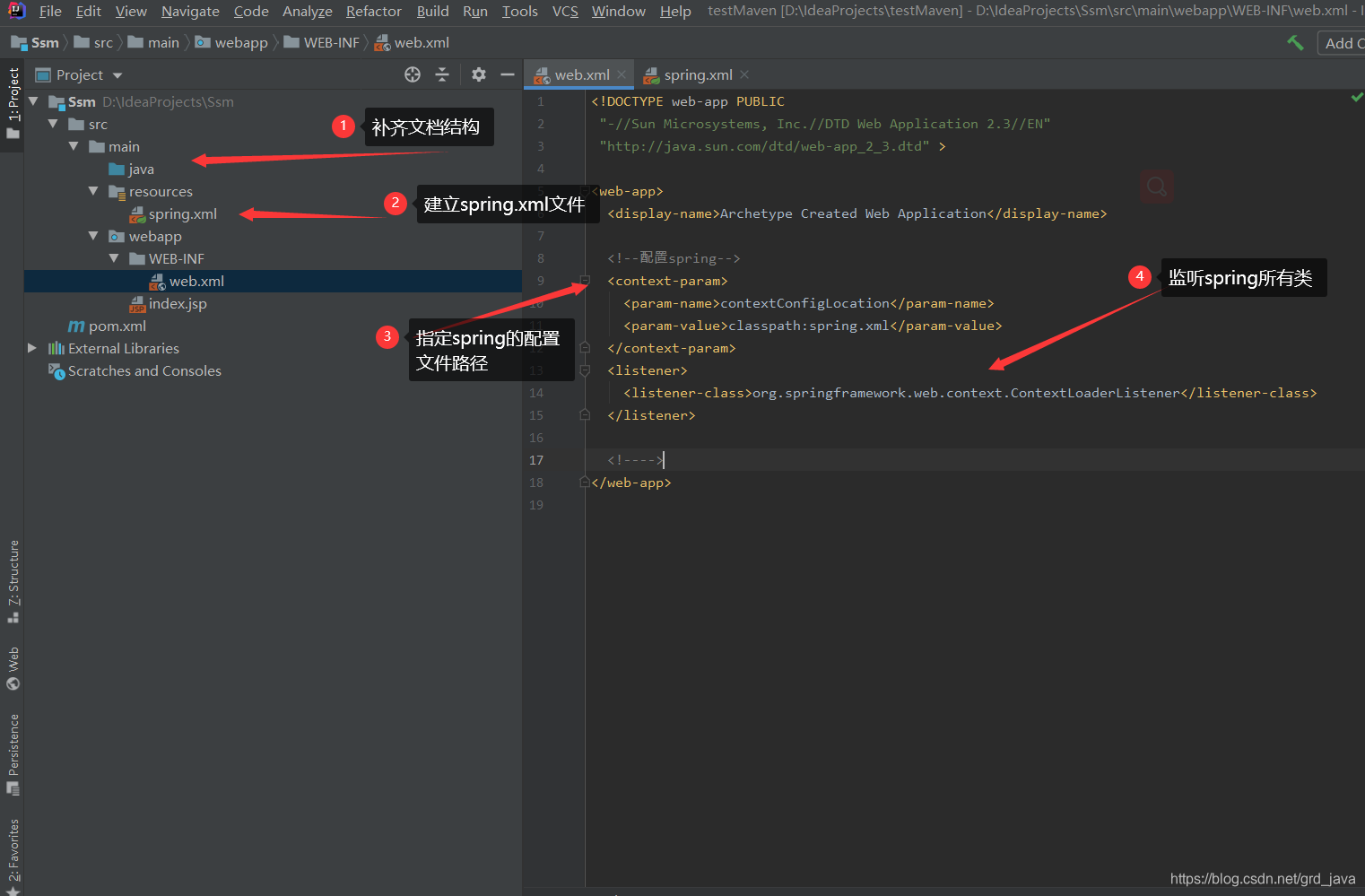Open the Window menu
Screen dimensions: 1365x896
[618, 11]
